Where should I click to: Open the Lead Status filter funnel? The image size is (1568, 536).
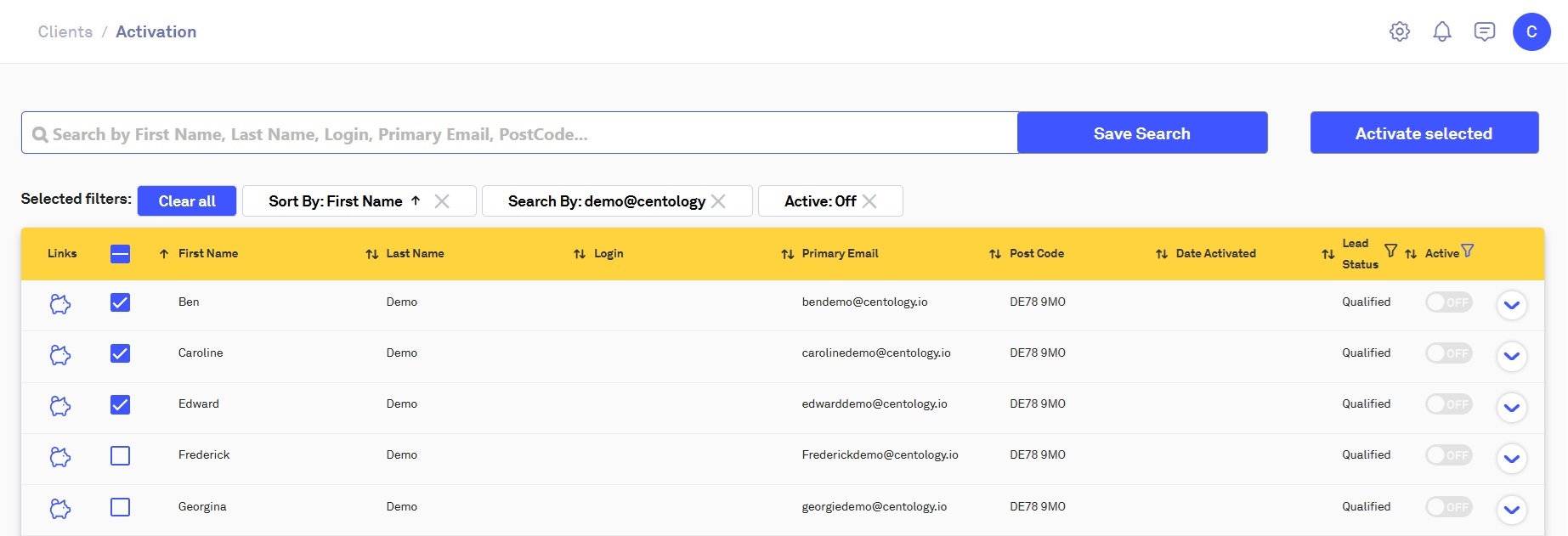pyautogui.click(x=1390, y=251)
